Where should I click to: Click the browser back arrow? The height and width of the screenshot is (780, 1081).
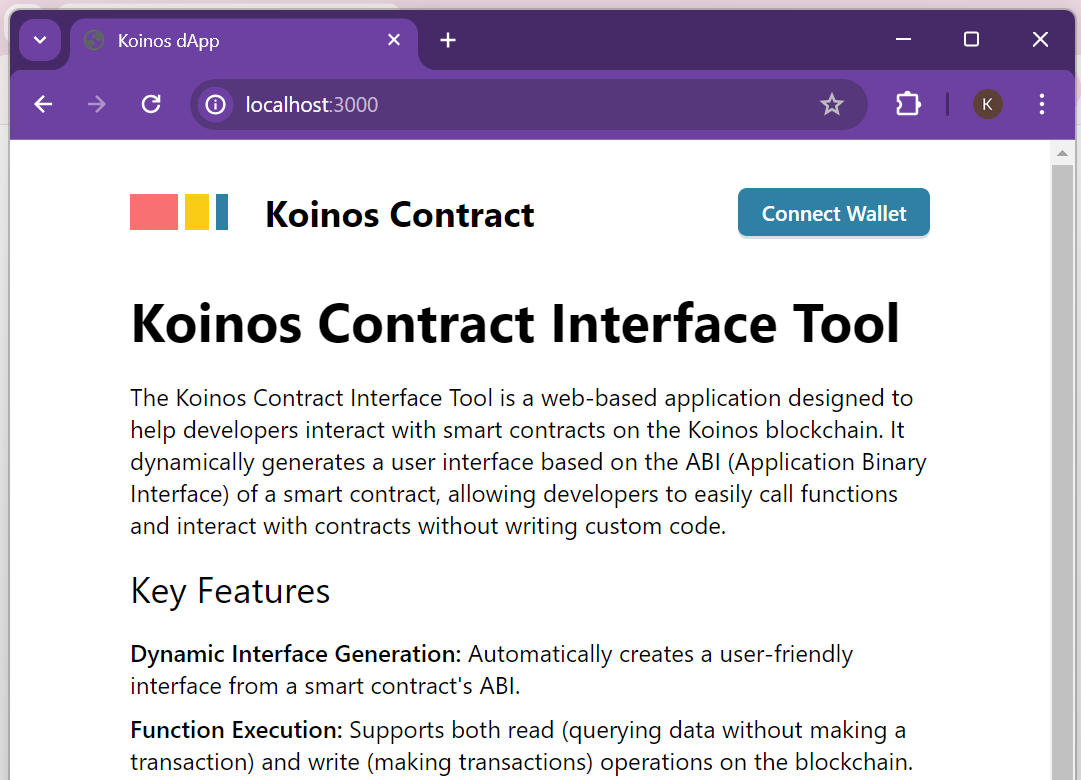click(43, 104)
